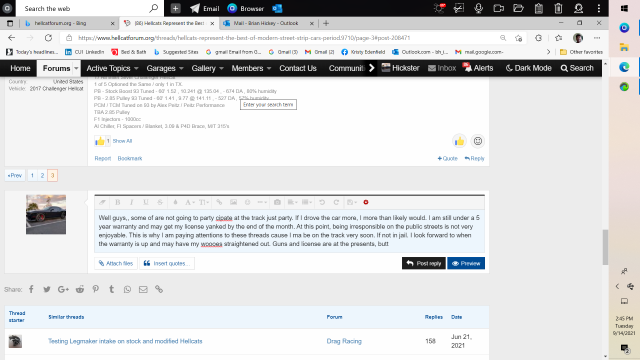Open Active Topics menu item
The width and height of the screenshot is (640, 360).
coord(109,68)
